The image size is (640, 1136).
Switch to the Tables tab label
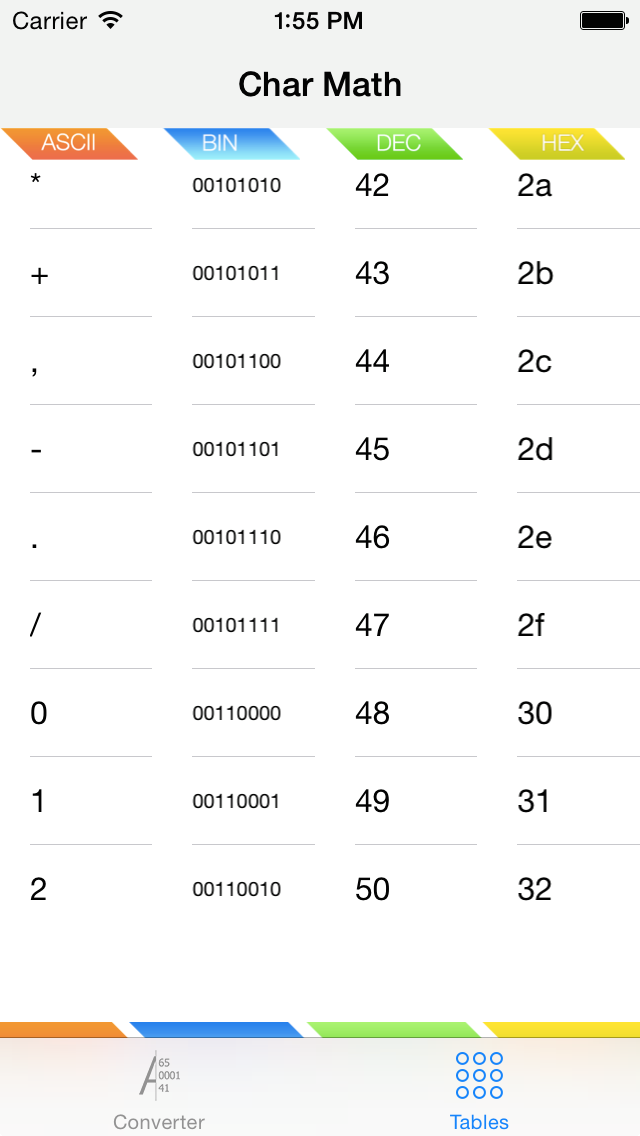click(479, 1122)
